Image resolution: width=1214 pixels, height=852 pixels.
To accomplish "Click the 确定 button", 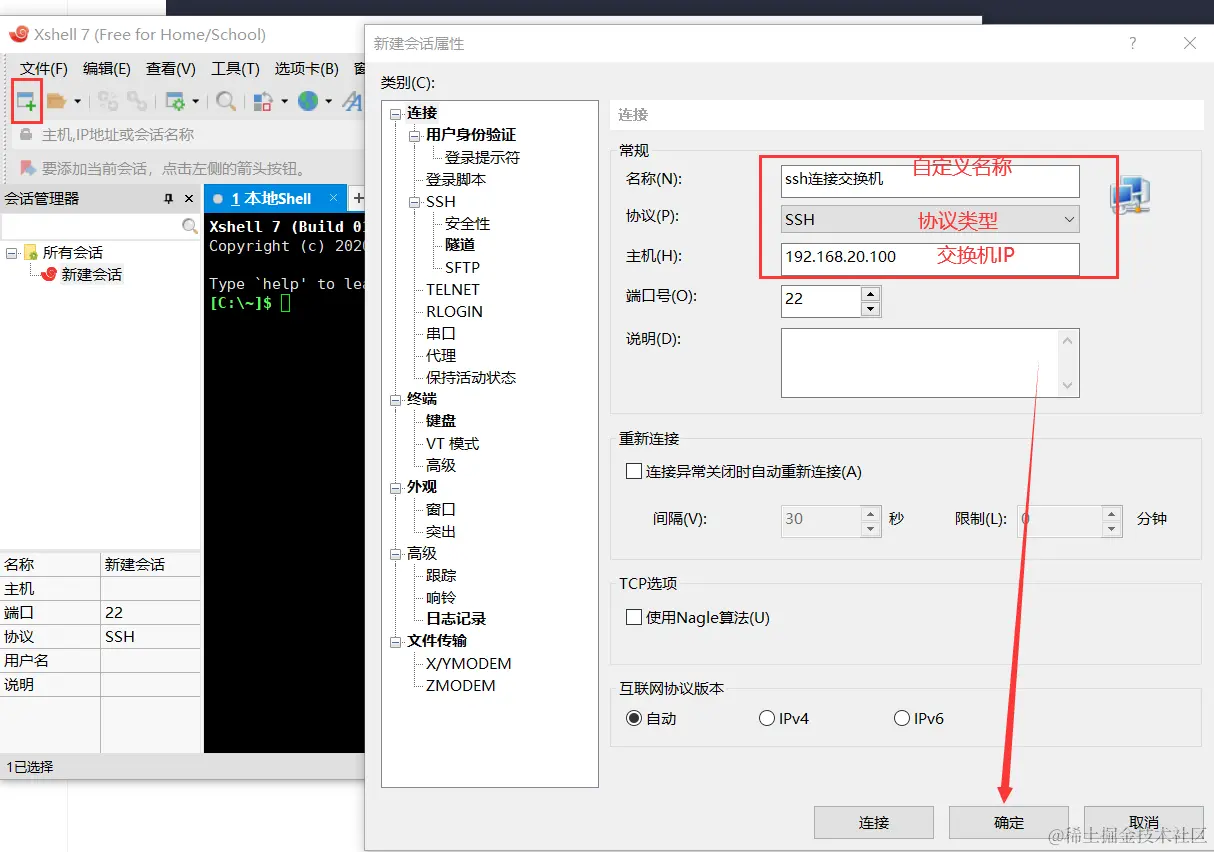I will (1009, 822).
